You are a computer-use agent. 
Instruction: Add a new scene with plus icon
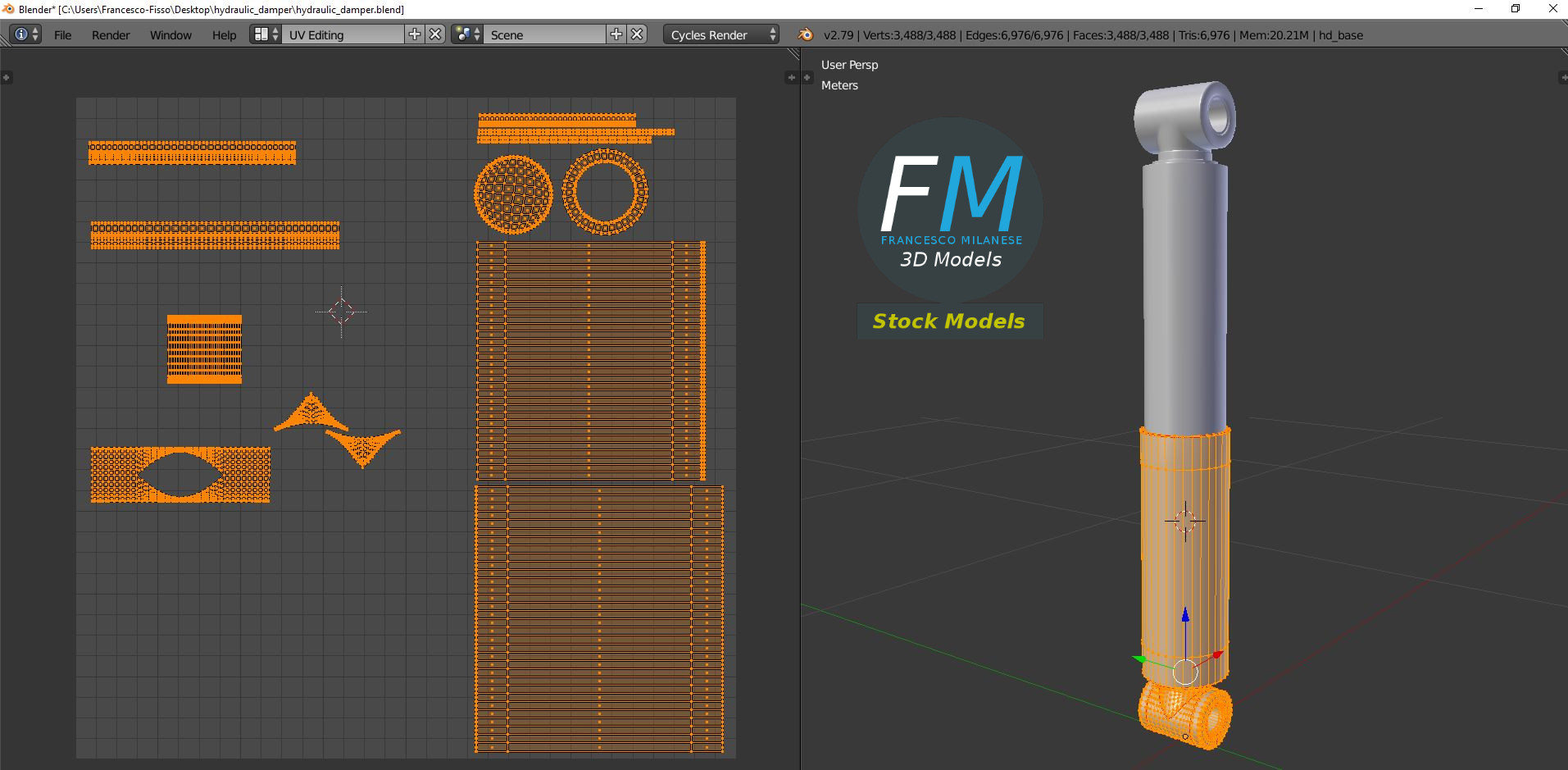(616, 34)
